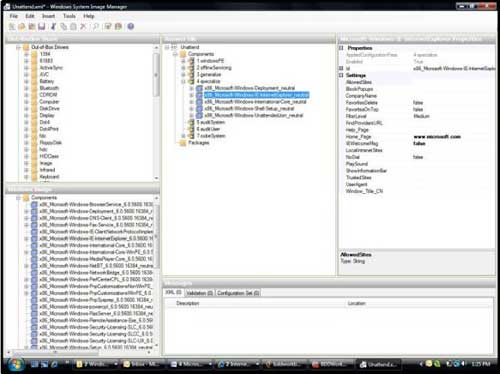Save the answer file with the floppy icon

pos(42,27)
